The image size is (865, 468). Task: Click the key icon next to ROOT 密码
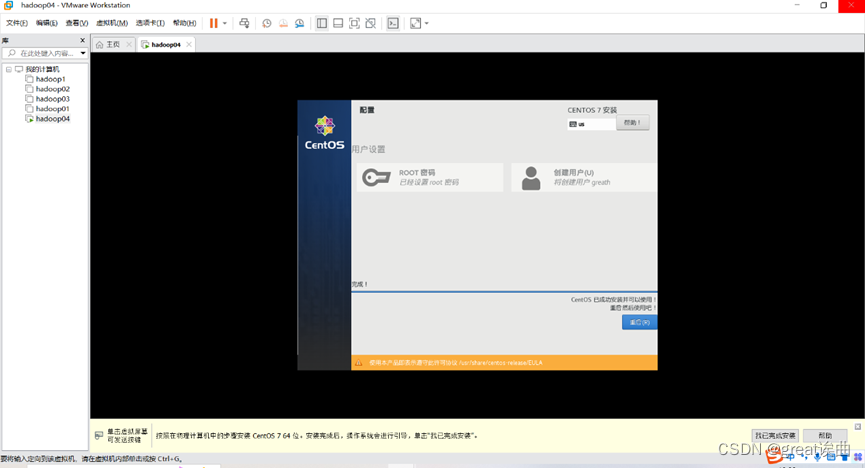pos(376,178)
